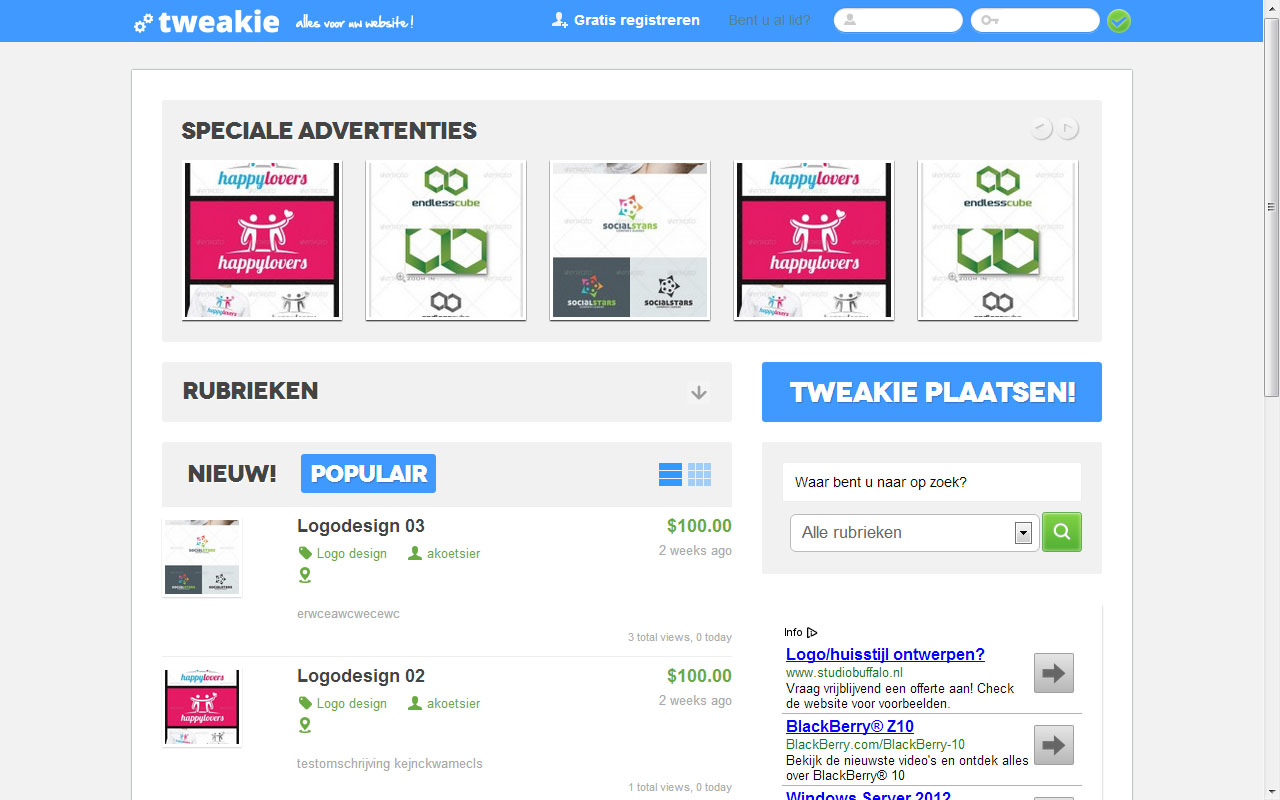Click the arrow button beside Logo/huisstijl ad
This screenshot has height=800, width=1280.
(x=1054, y=673)
